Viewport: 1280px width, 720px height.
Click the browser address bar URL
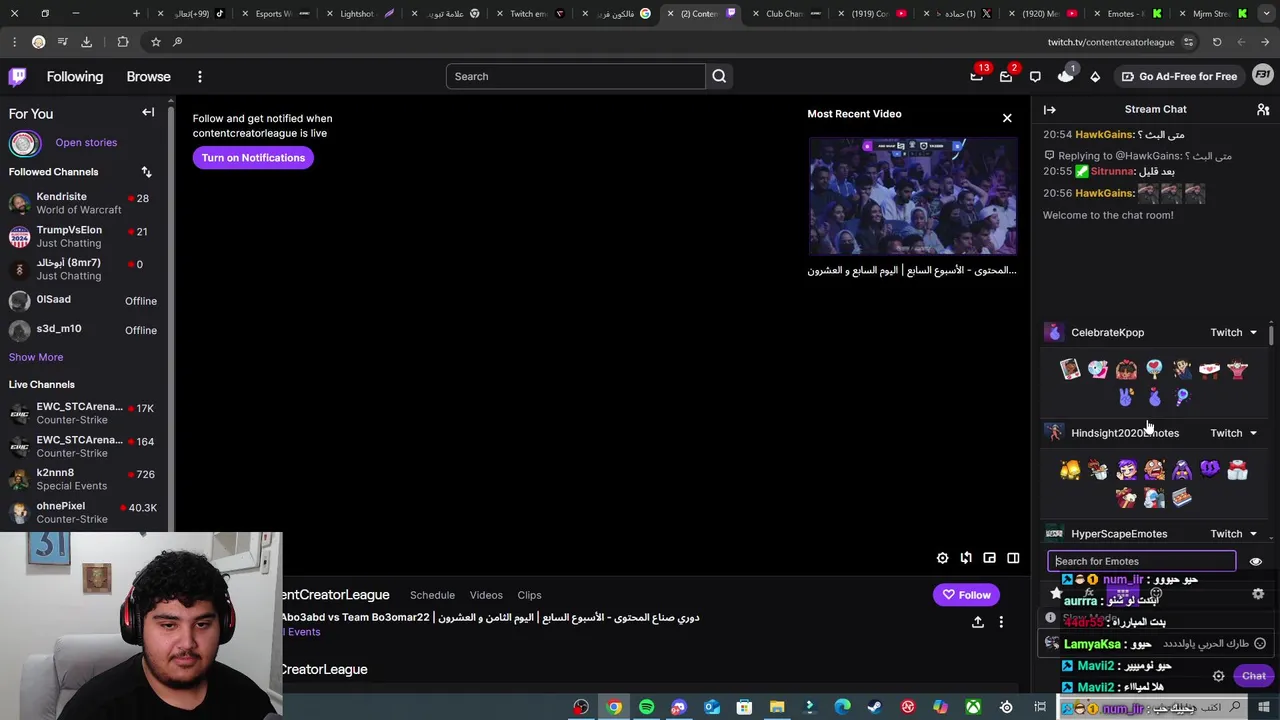1110,42
